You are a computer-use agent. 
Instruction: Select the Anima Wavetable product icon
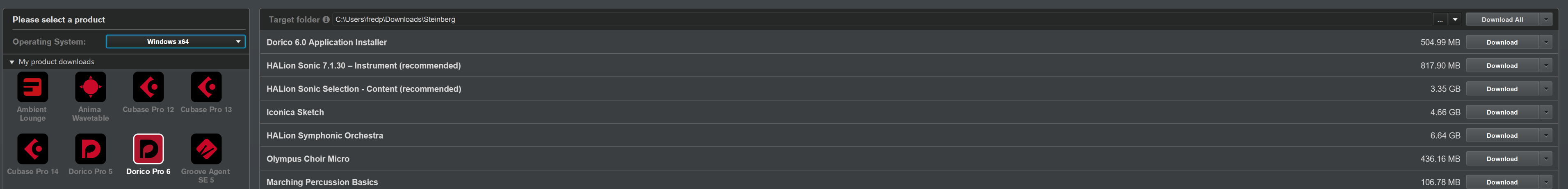(91, 88)
